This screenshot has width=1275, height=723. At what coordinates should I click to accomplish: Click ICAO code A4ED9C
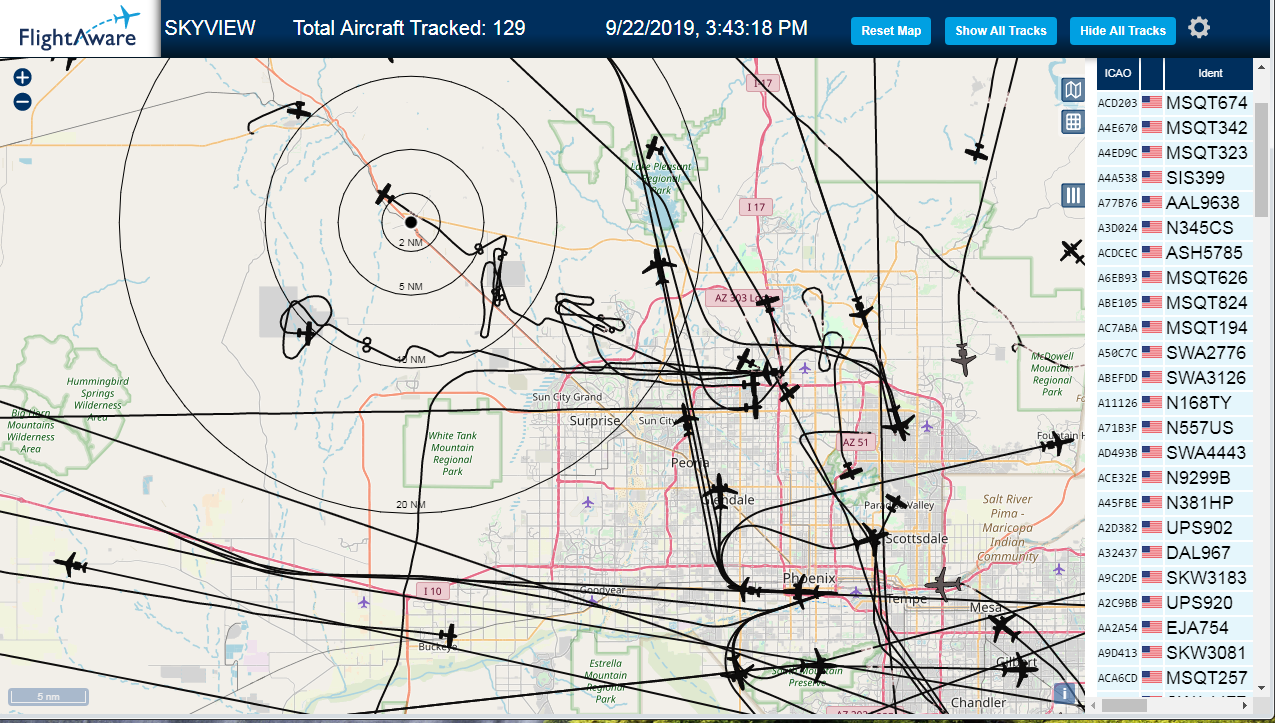[x=1118, y=153]
